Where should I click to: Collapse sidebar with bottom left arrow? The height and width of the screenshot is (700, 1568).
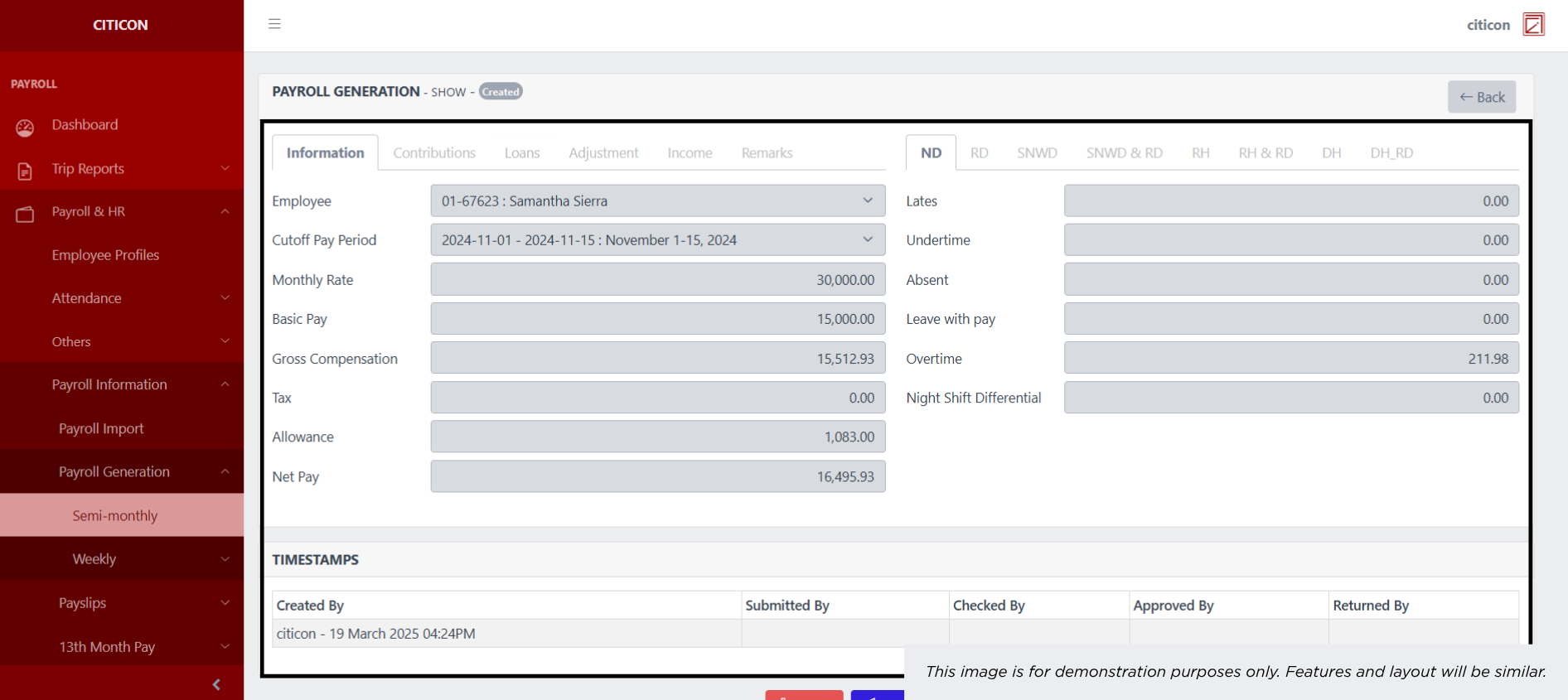coord(216,684)
